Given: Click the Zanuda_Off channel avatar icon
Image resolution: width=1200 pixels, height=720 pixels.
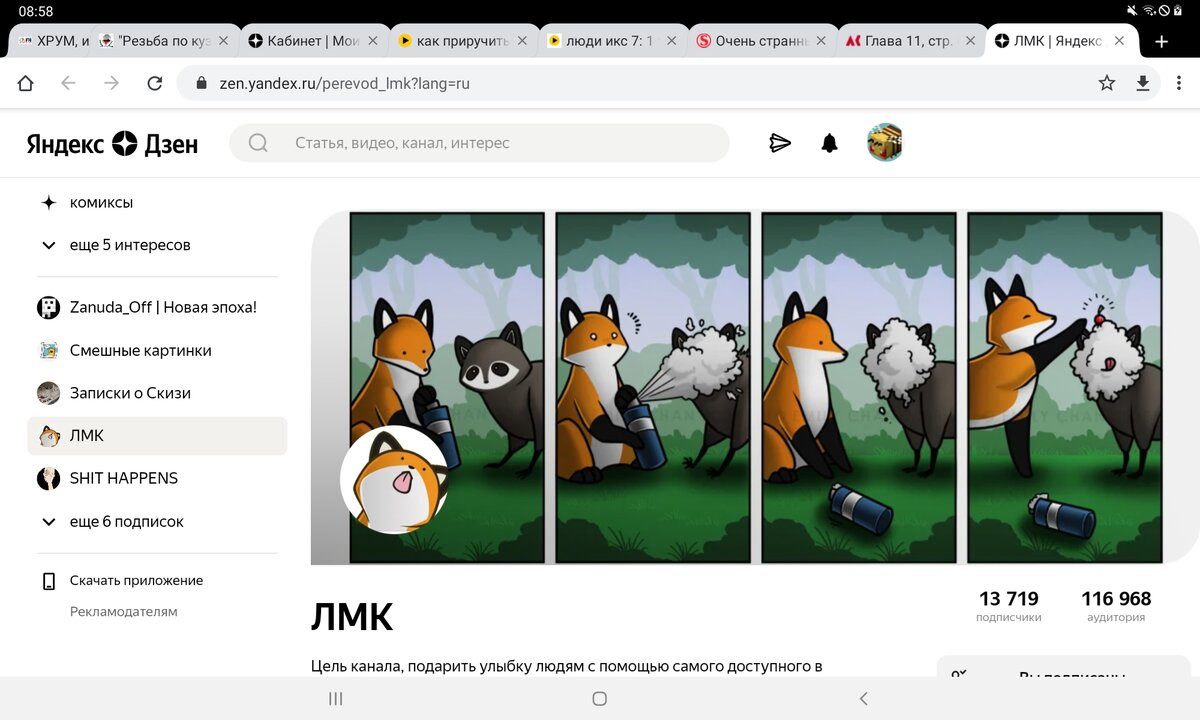Looking at the screenshot, I should (x=48, y=307).
